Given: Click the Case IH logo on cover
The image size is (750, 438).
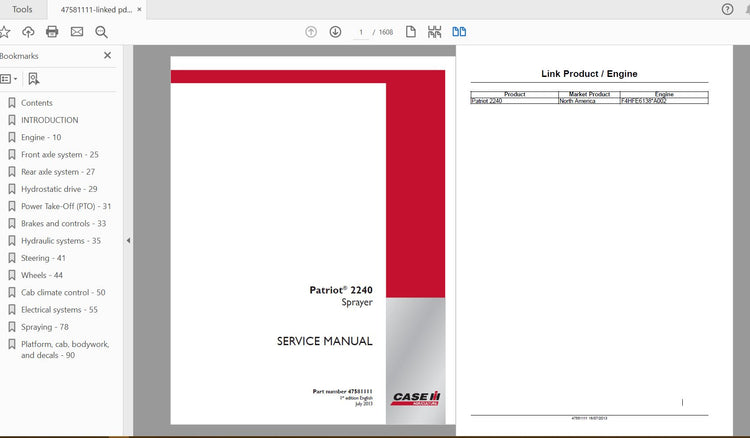Looking at the screenshot, I should 416,398.
